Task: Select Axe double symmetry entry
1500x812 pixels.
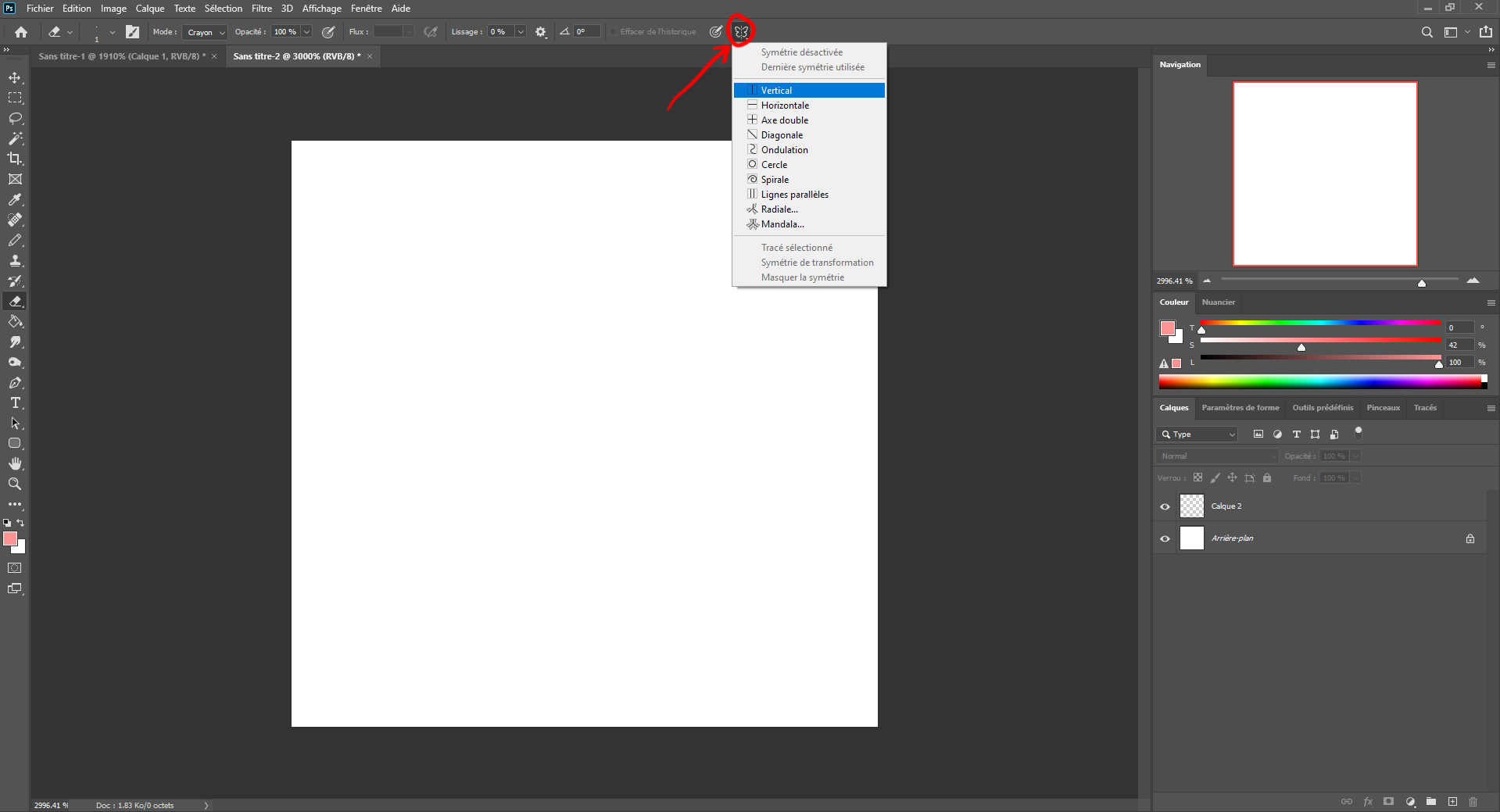Action: coord(785,120)
